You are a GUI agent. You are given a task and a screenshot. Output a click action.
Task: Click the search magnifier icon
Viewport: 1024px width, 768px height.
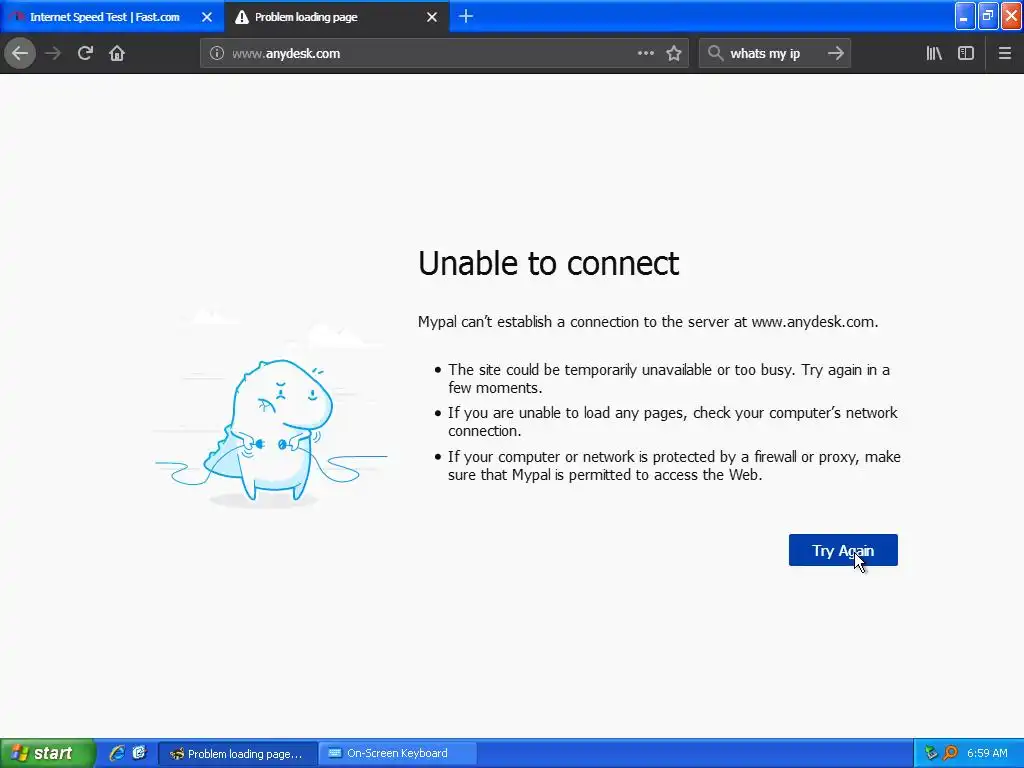click(x=716, y=54)
